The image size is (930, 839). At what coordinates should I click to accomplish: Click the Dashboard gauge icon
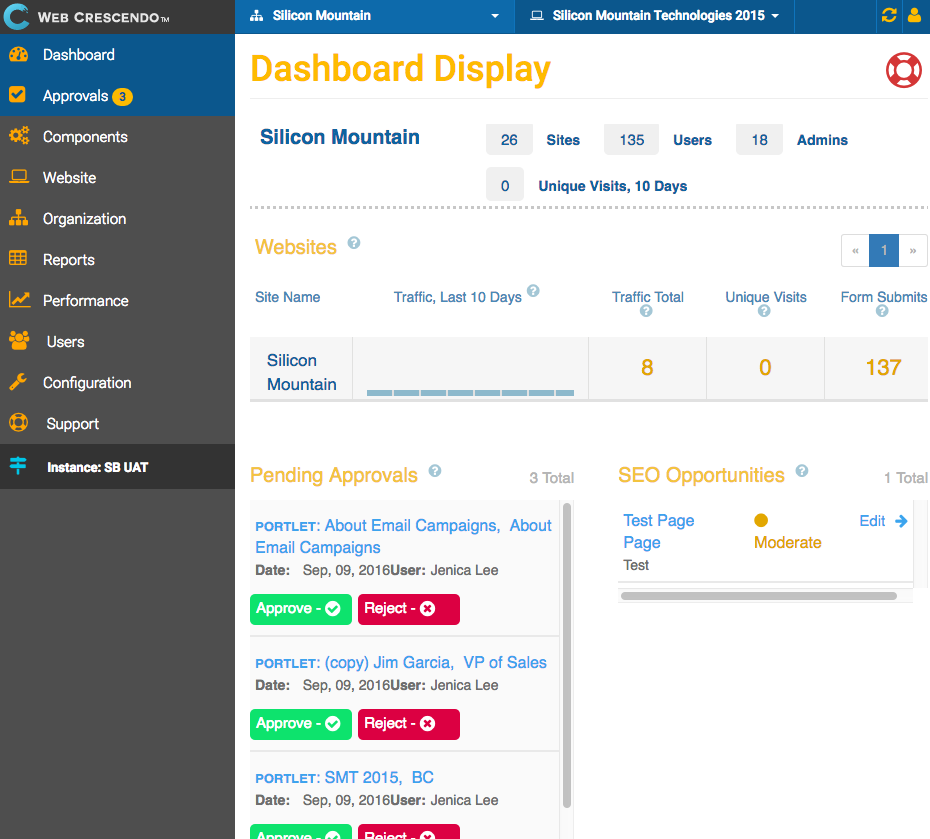click(18, 55)
